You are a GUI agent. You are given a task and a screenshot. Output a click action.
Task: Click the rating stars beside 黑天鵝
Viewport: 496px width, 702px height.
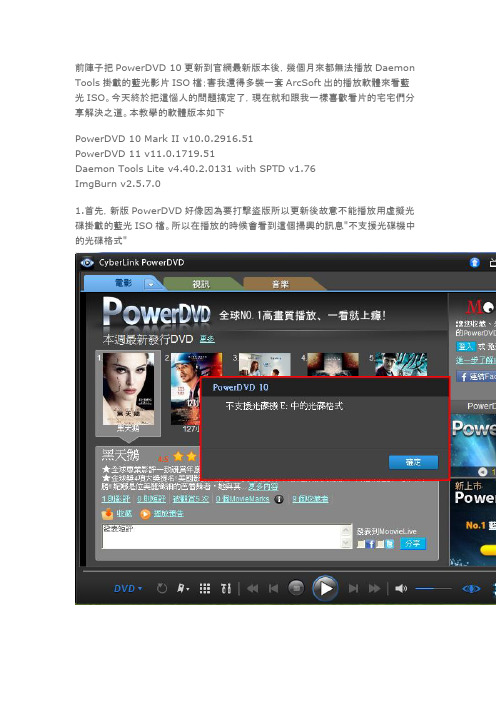pos(184,457)
